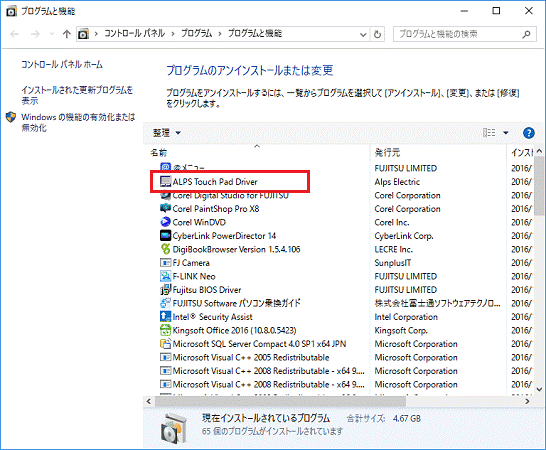Sort by the 発行元 column header

click(387, 152)
